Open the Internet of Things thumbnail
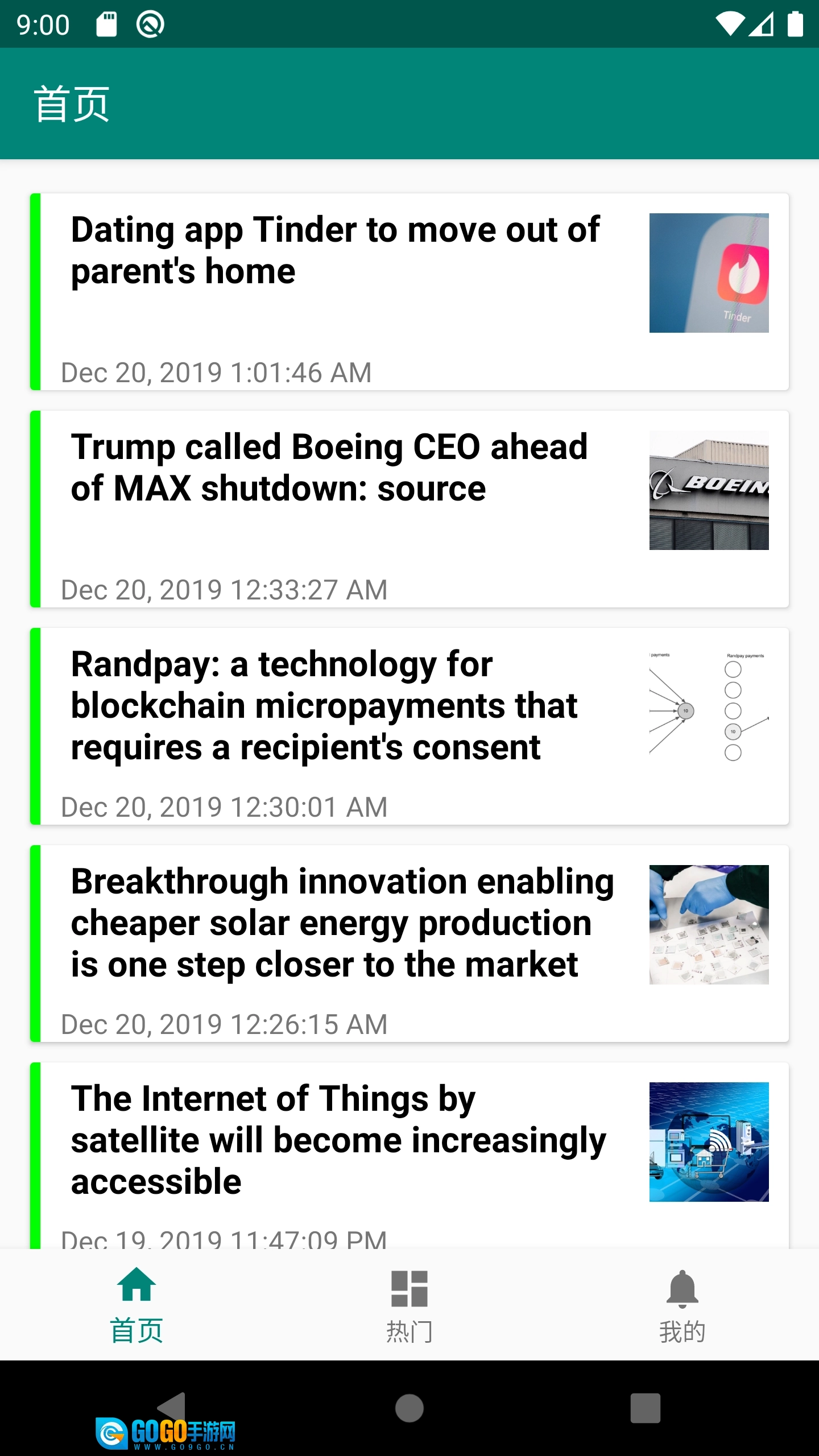Viewport: 819px width, 1456px height. [709, 1142]
